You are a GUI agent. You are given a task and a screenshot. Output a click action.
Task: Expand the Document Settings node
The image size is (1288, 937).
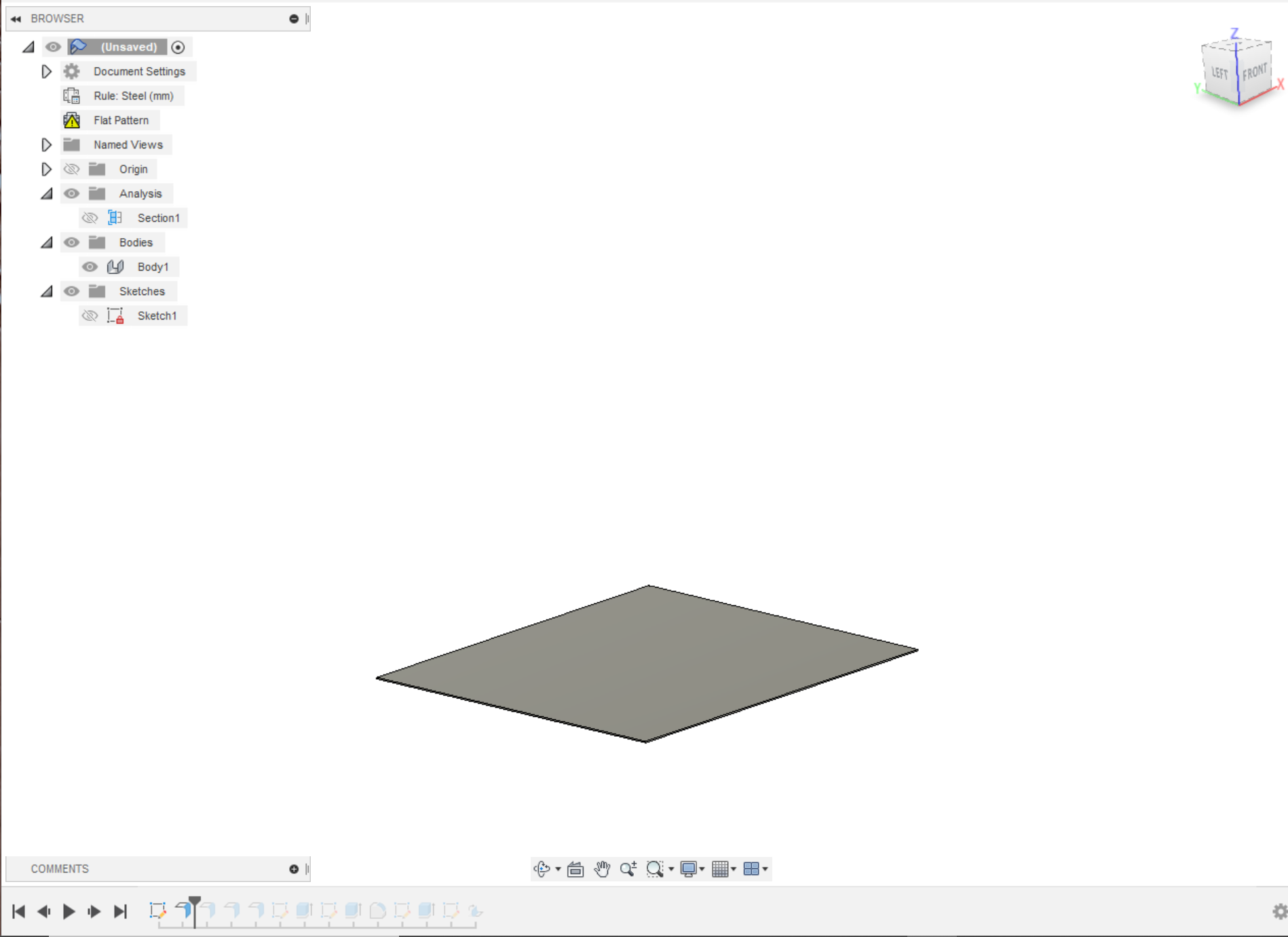[x=46, y=71]
